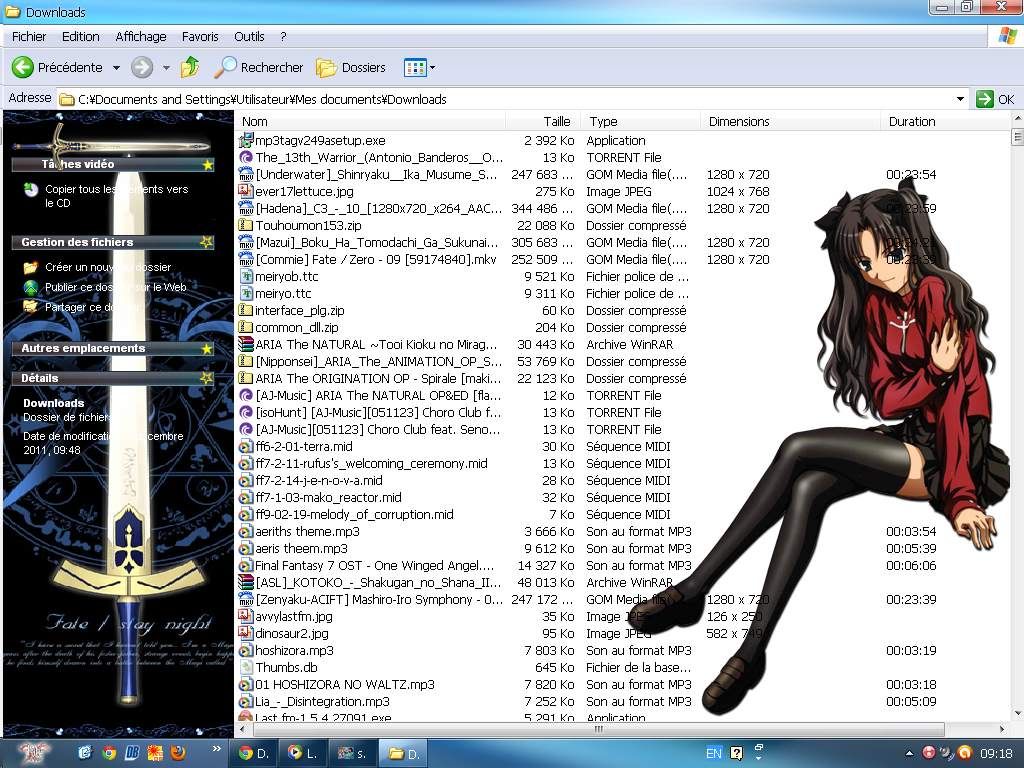Open the address bar dropdown arrow

[960, 99]
